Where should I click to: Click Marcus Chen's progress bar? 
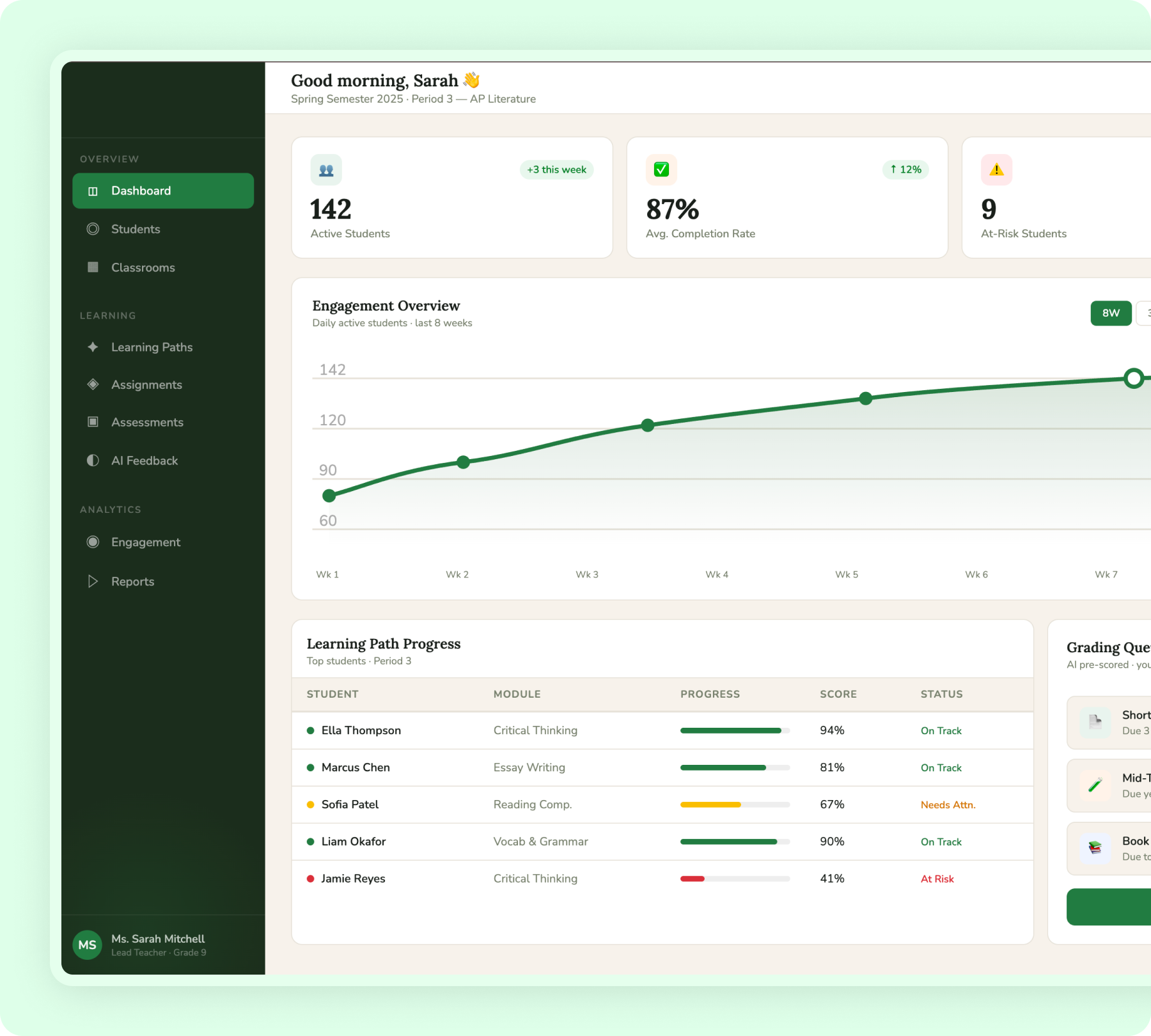735,767
